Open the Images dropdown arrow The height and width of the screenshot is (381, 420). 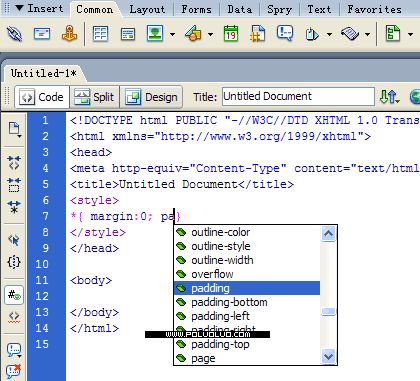(x=172, y=34)
